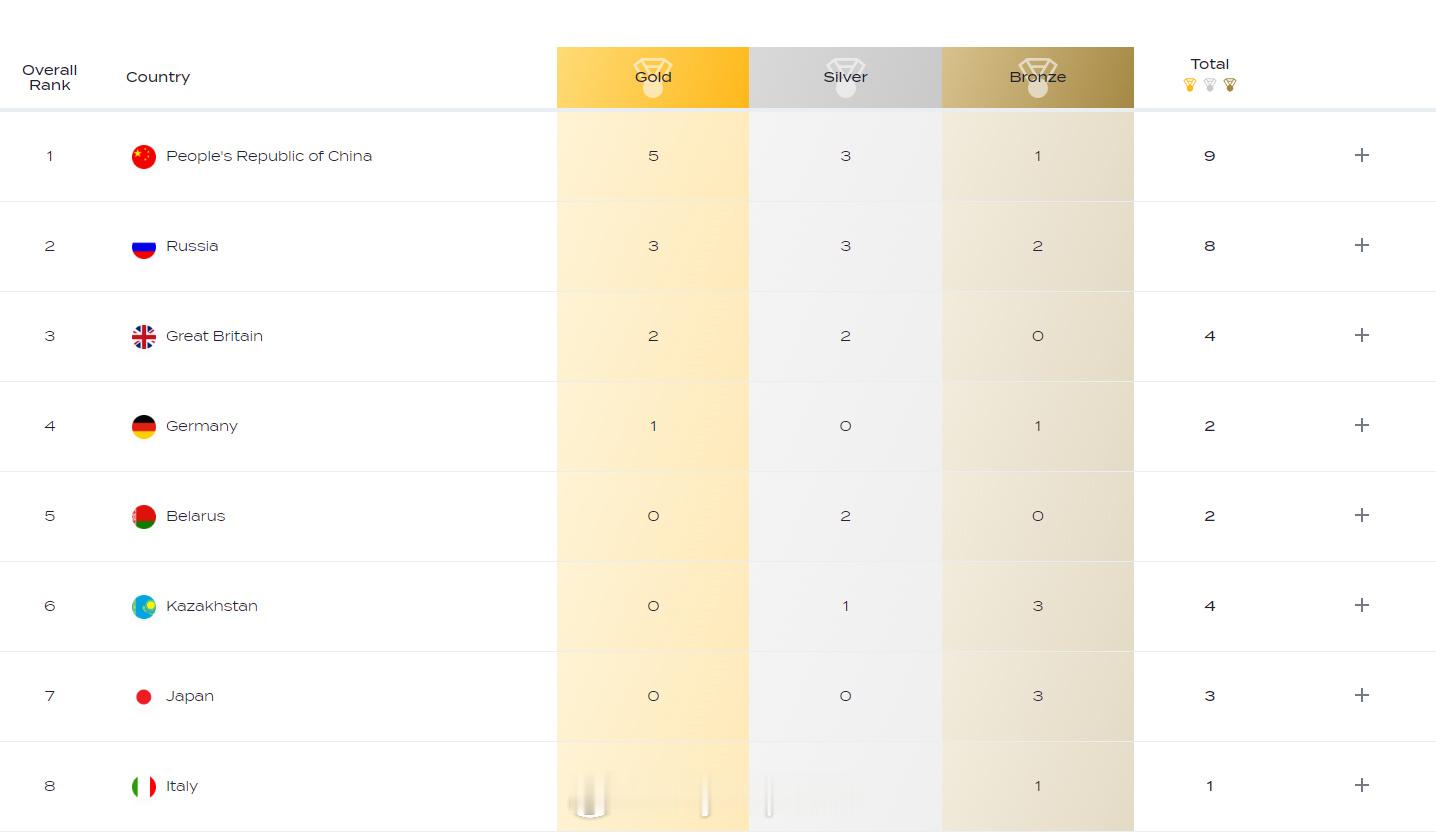The height and width of the screenshot is (833, 1436).
Task: Expand the Russia row with plus sign
Action: point(1361,245)
